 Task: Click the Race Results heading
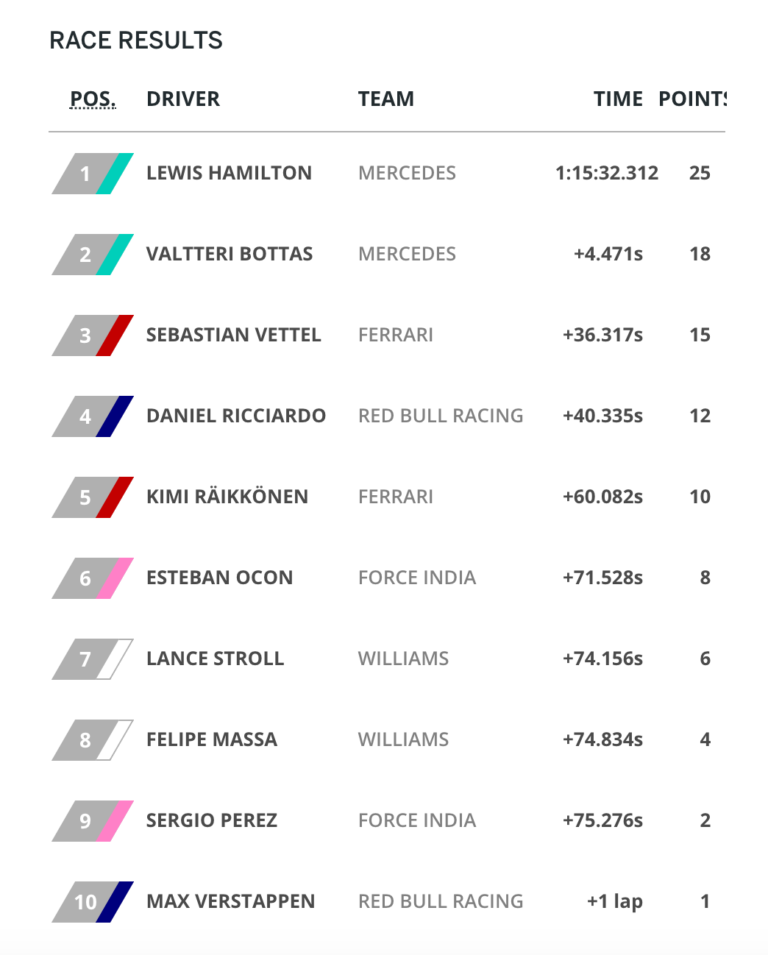(136, 40)
